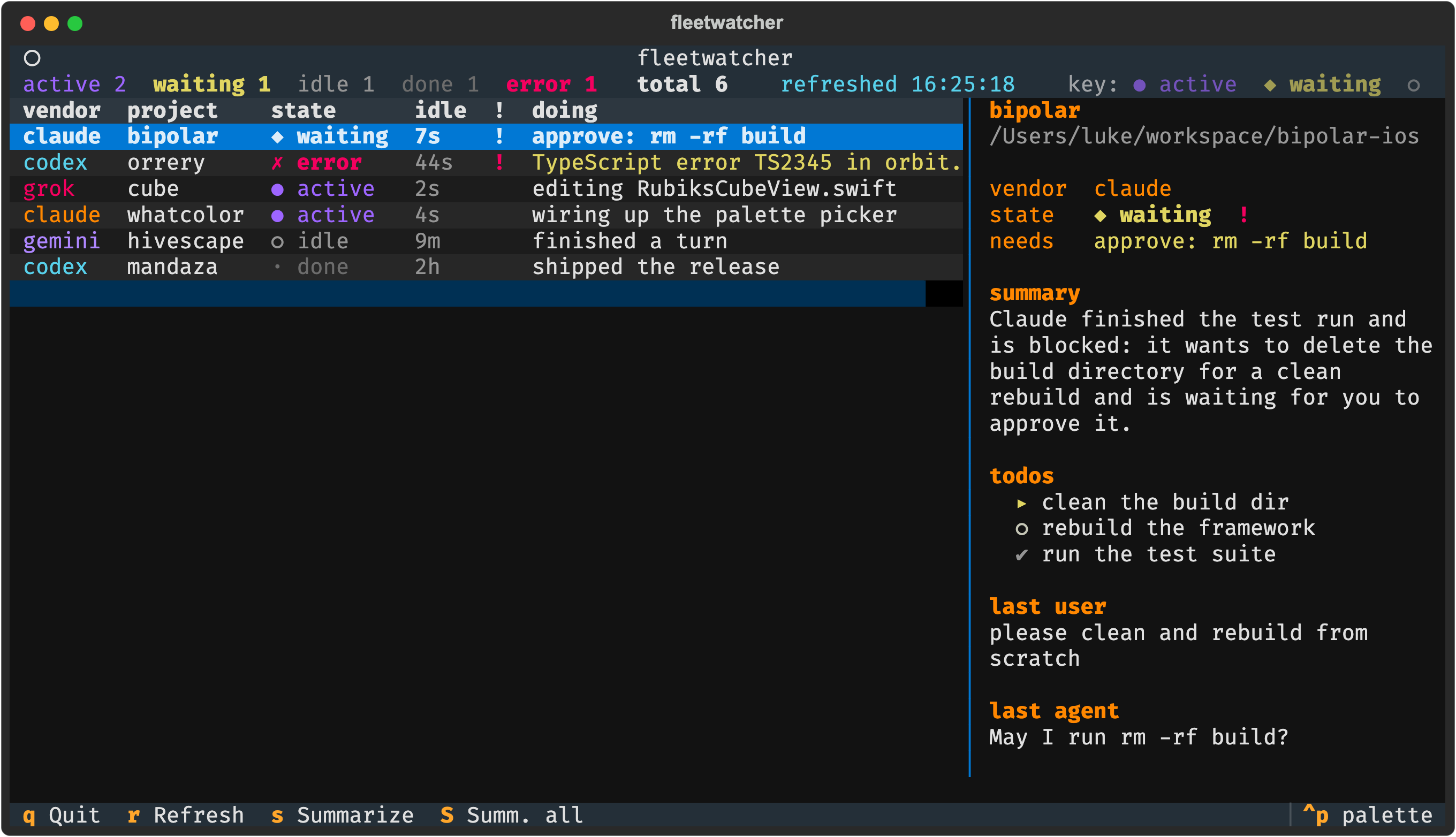Click 'shipped the release' text
Screen dimensions: 1456x837
656,267
